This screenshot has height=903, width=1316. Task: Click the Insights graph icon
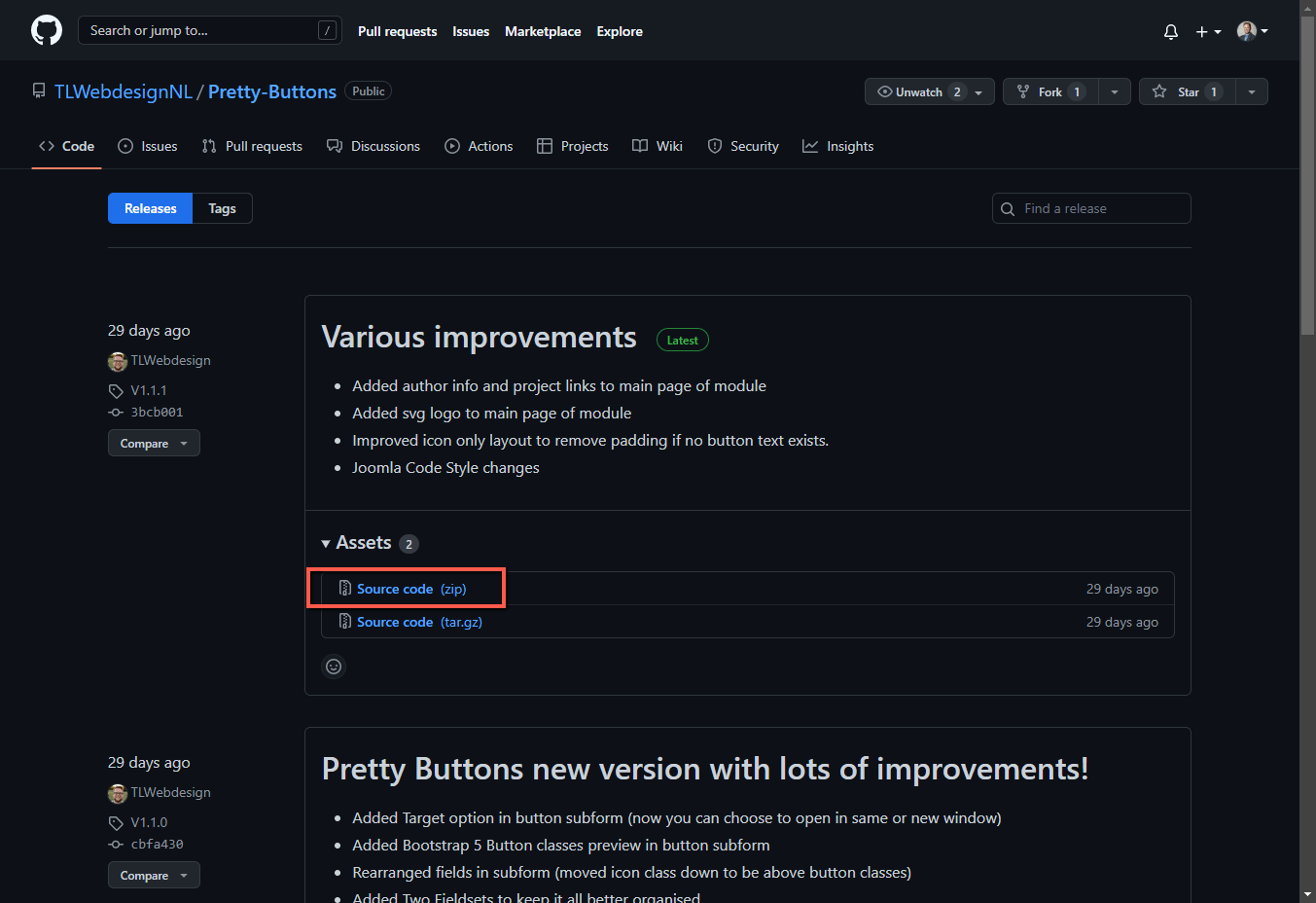click(811, 145)
